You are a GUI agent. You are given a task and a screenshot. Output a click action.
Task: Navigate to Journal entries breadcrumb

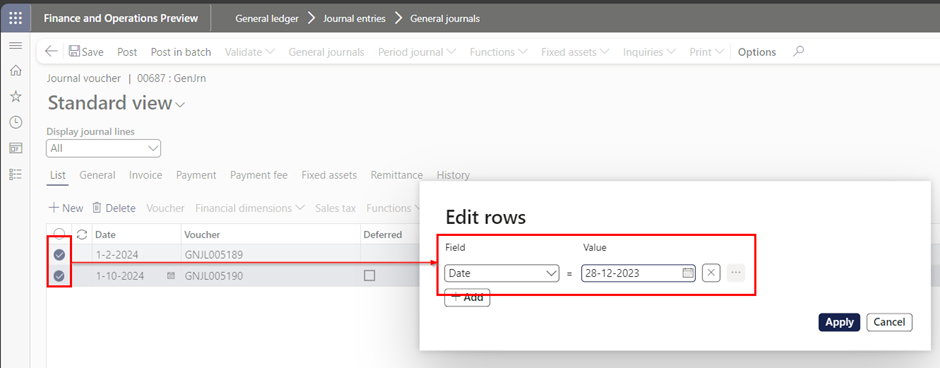(x=354, y=19)
